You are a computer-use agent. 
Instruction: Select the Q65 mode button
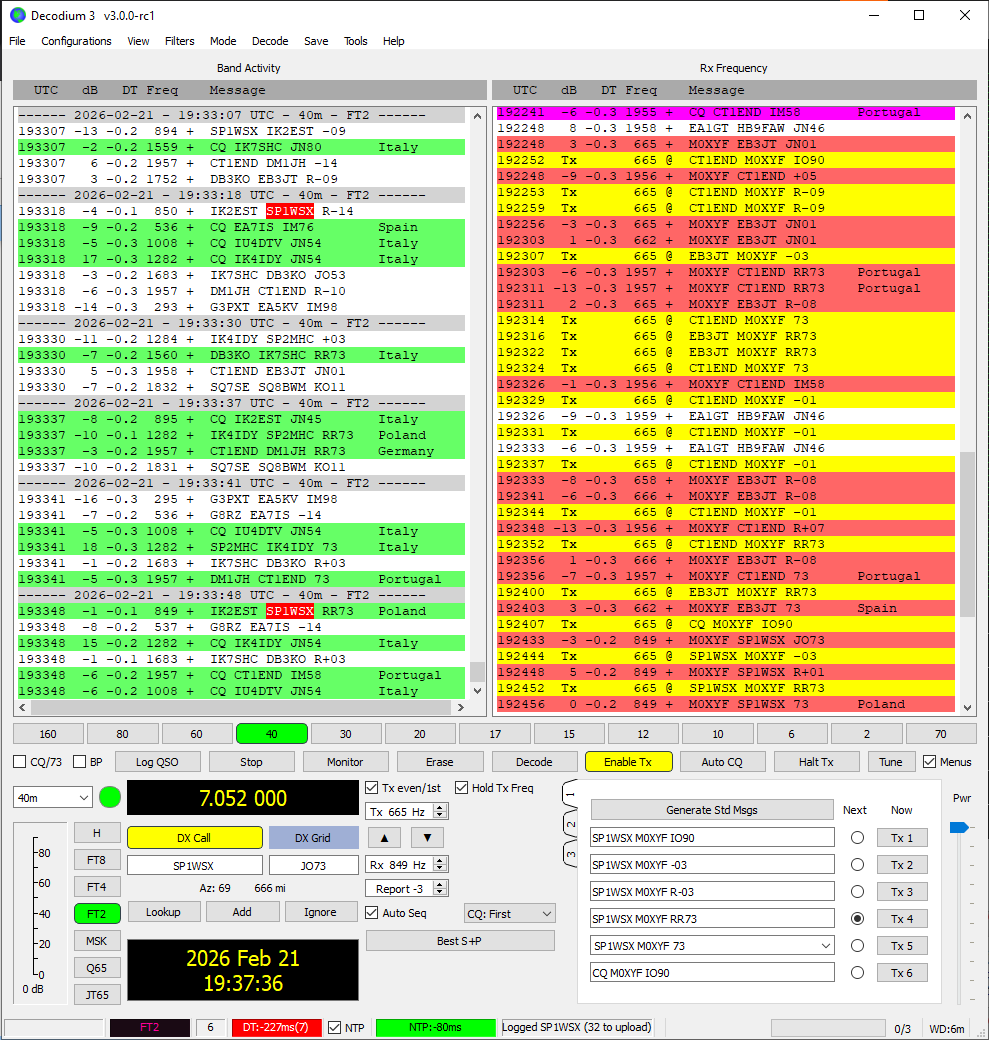(97, 967)
